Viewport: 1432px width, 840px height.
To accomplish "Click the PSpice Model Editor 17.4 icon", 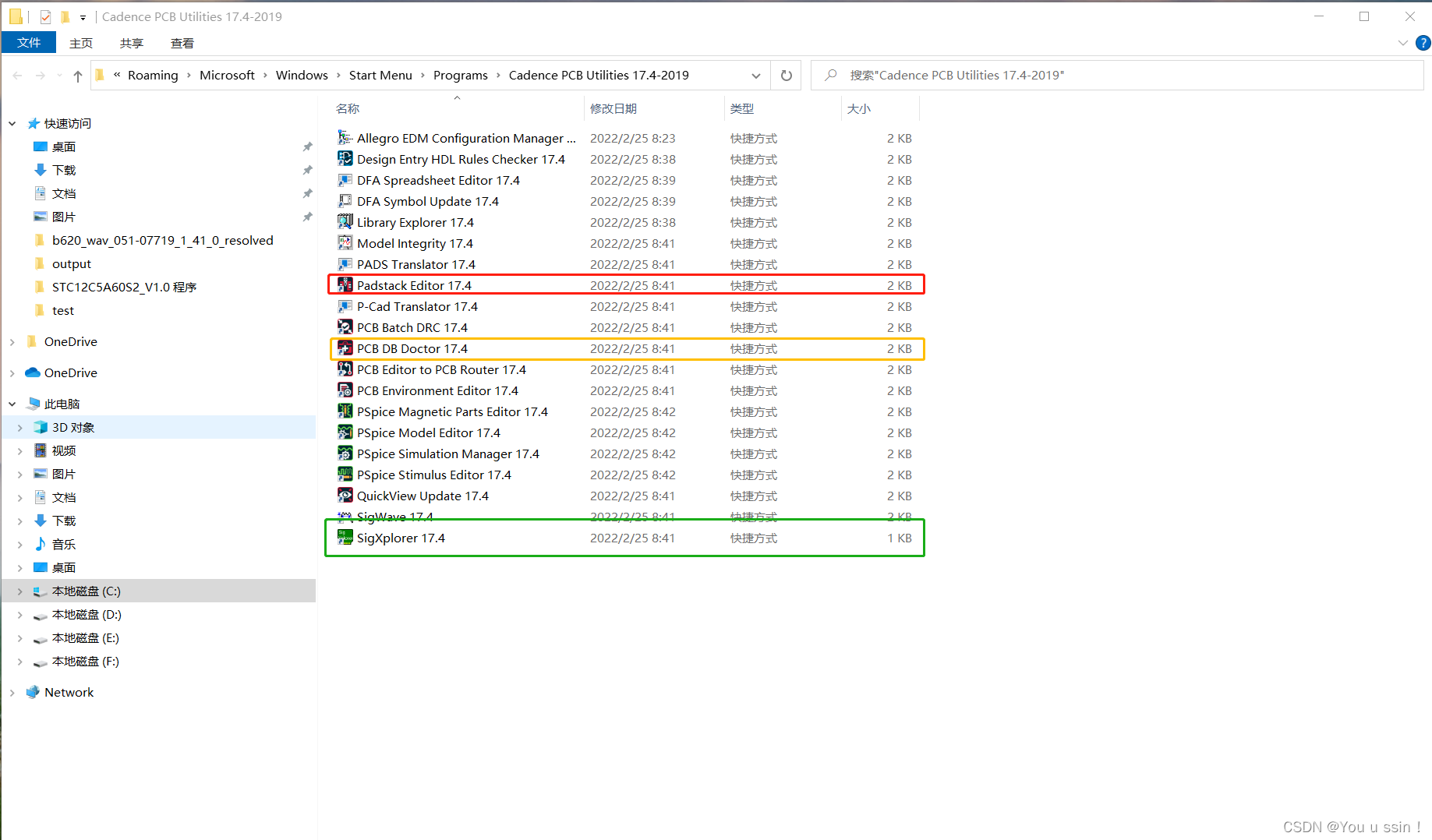I will (x=345, y=432).
